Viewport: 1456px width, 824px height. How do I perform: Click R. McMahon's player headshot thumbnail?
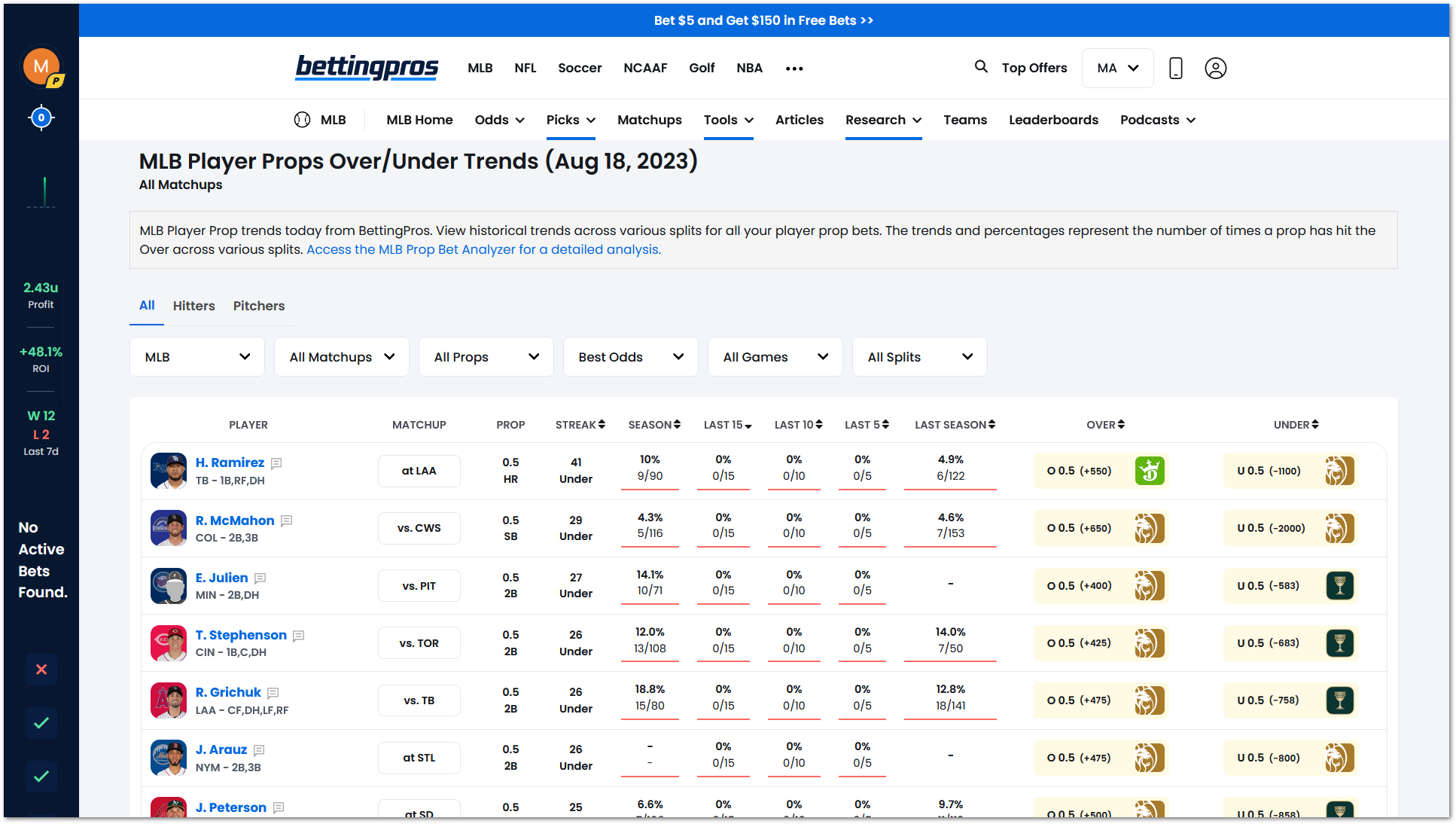coord(169,528)
